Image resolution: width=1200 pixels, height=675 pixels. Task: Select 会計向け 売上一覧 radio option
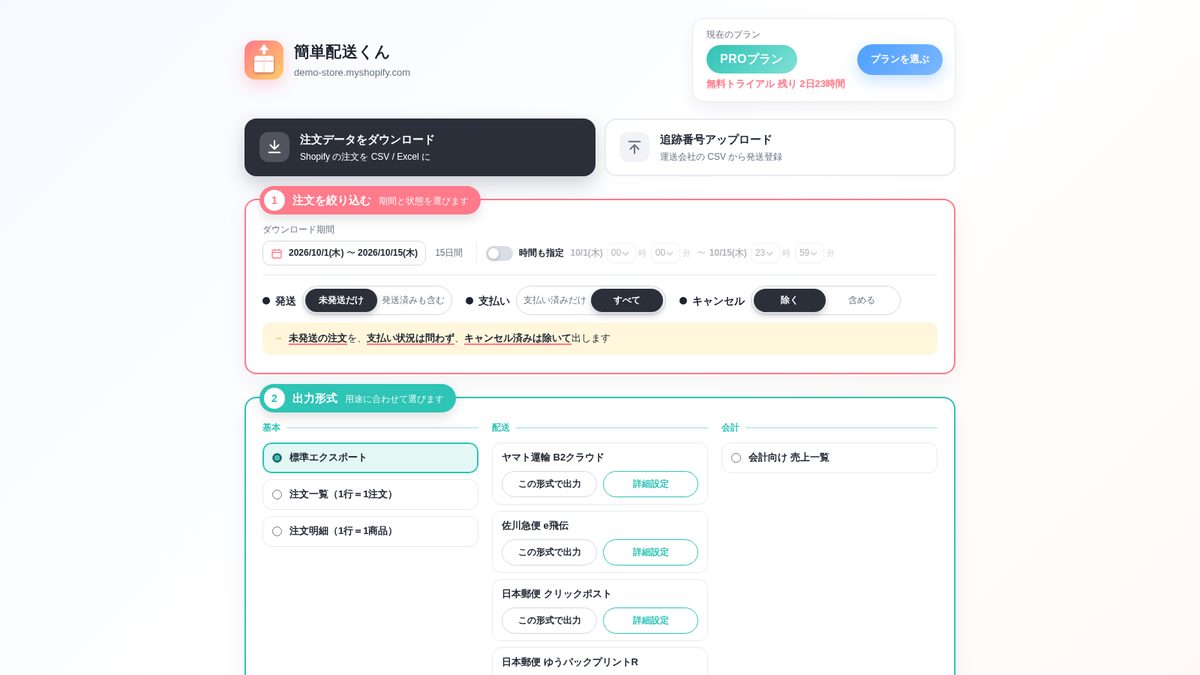click(x=829, y=458)
